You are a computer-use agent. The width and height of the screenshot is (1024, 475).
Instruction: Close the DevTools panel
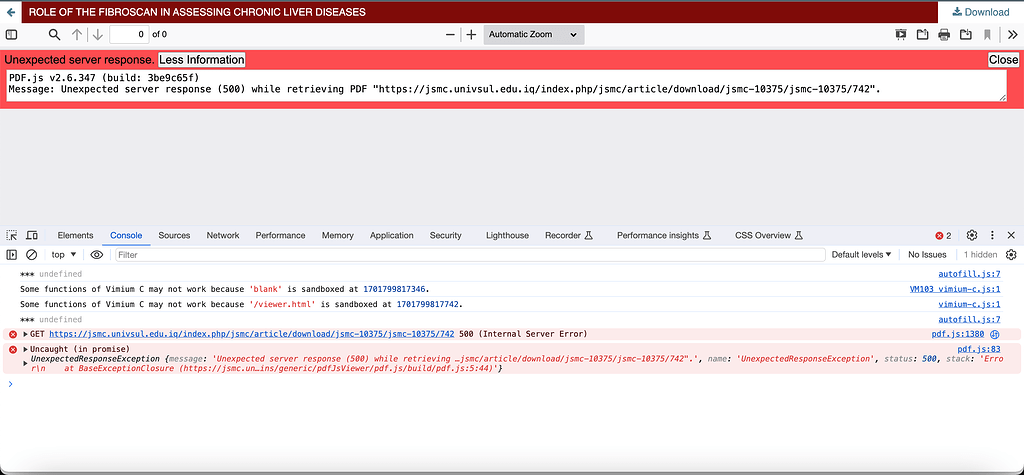tap(1011, 235)
